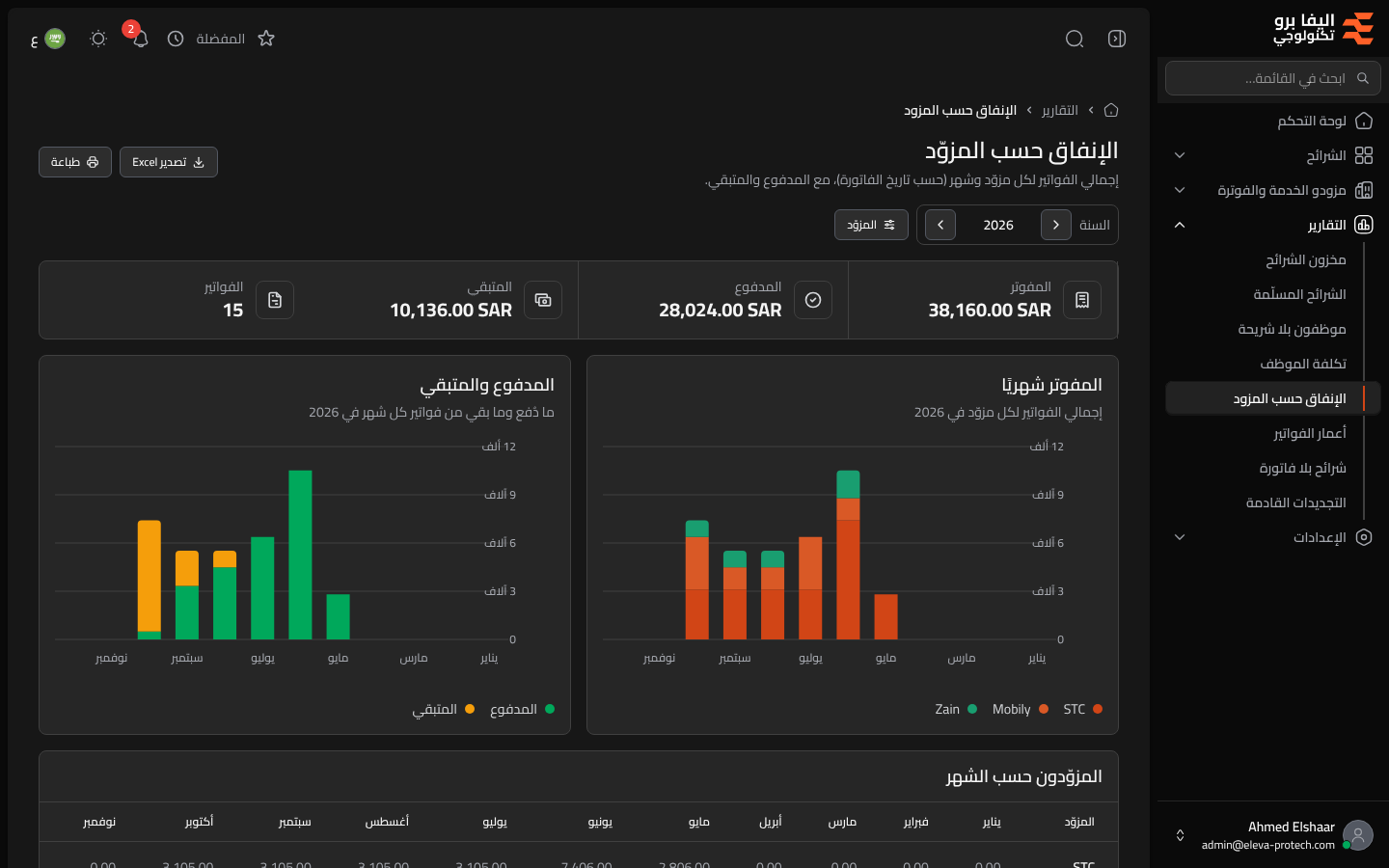Open تكلفة الموظف report

1303,364
